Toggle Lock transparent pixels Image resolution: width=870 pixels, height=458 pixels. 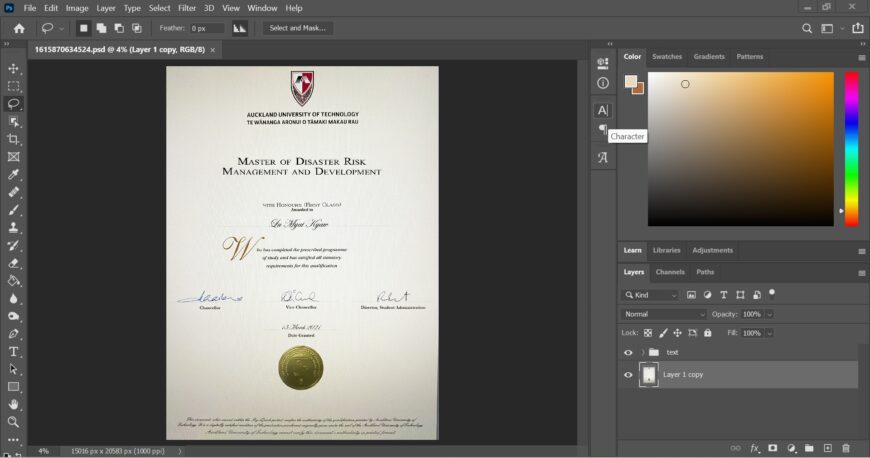(x=648, y=333)
